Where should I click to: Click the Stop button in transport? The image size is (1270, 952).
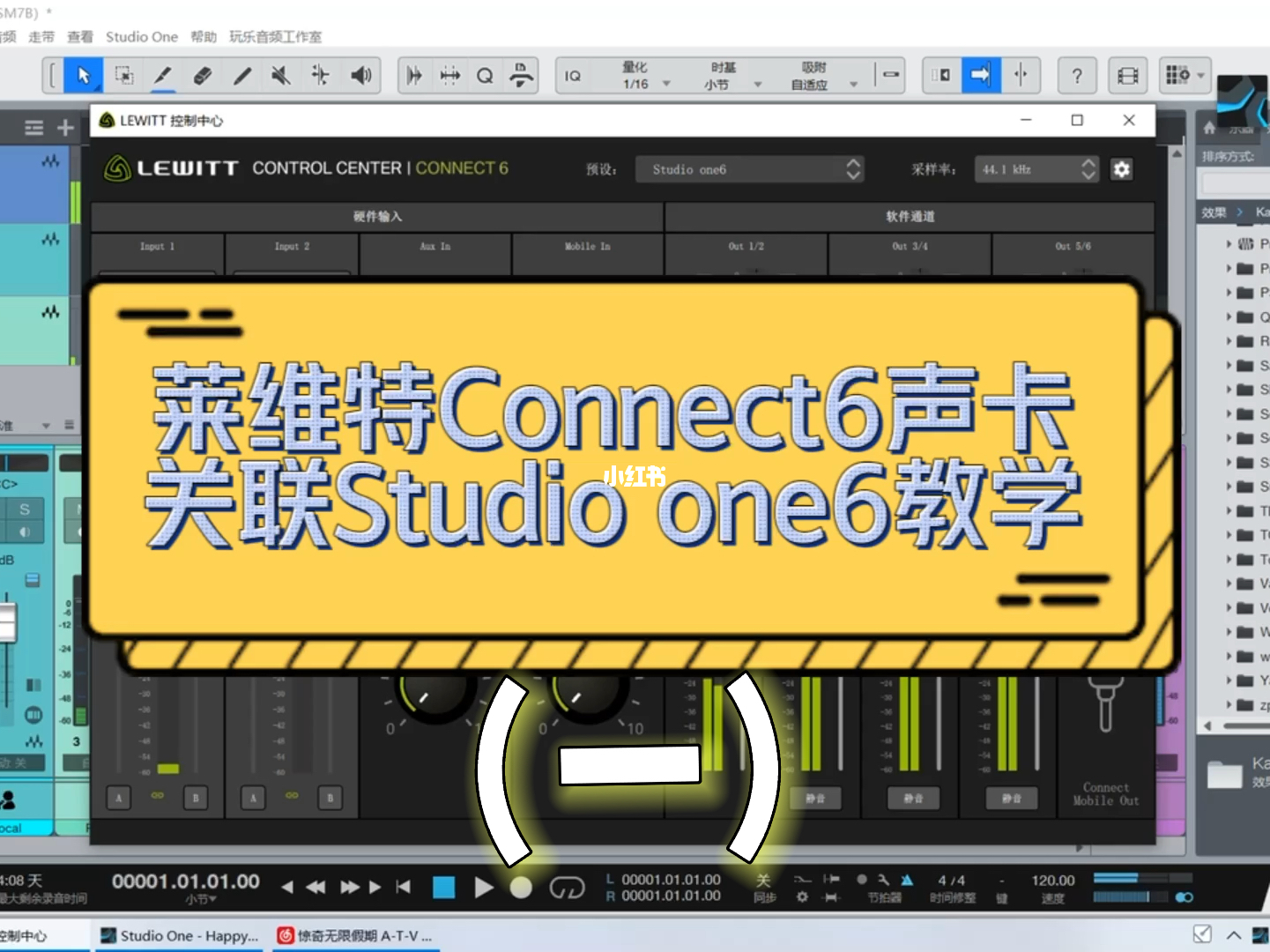click(x=444, y=888)
